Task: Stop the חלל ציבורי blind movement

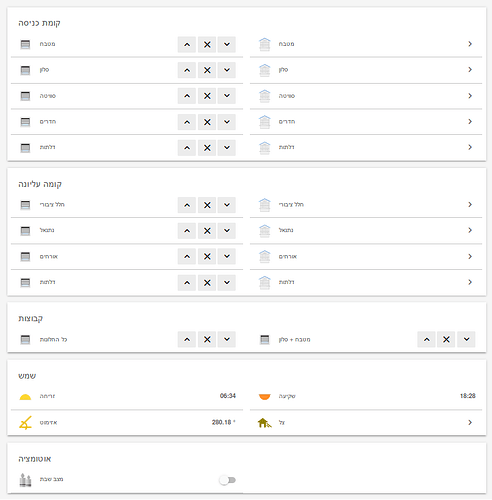Action: coord(207,205)
